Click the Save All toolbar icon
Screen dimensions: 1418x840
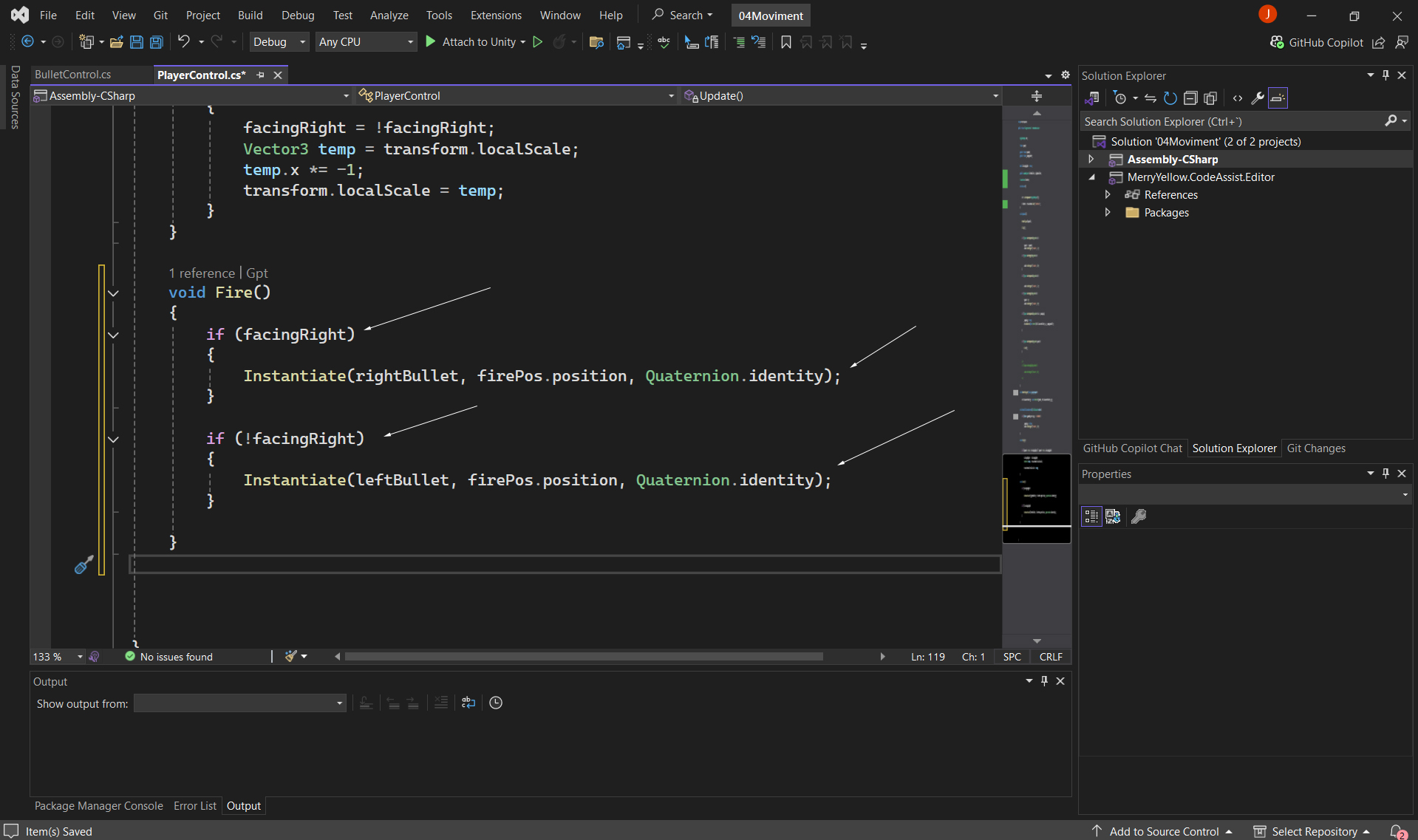click(x=157, y=42)
